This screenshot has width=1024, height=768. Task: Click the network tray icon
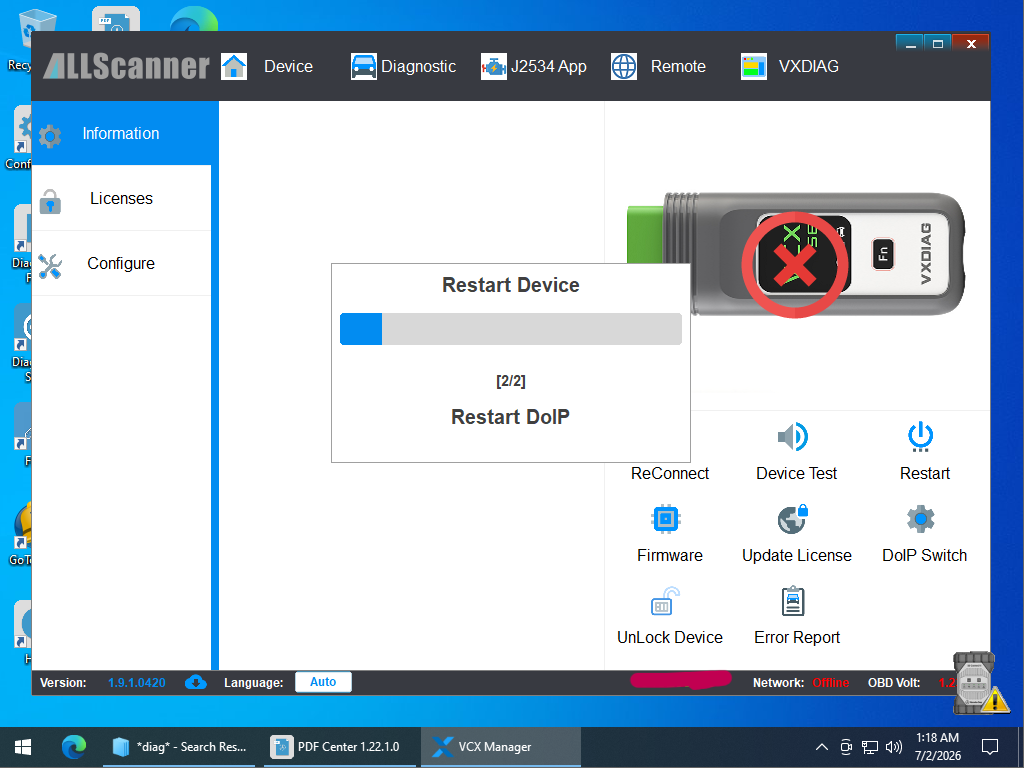[870, 746]
